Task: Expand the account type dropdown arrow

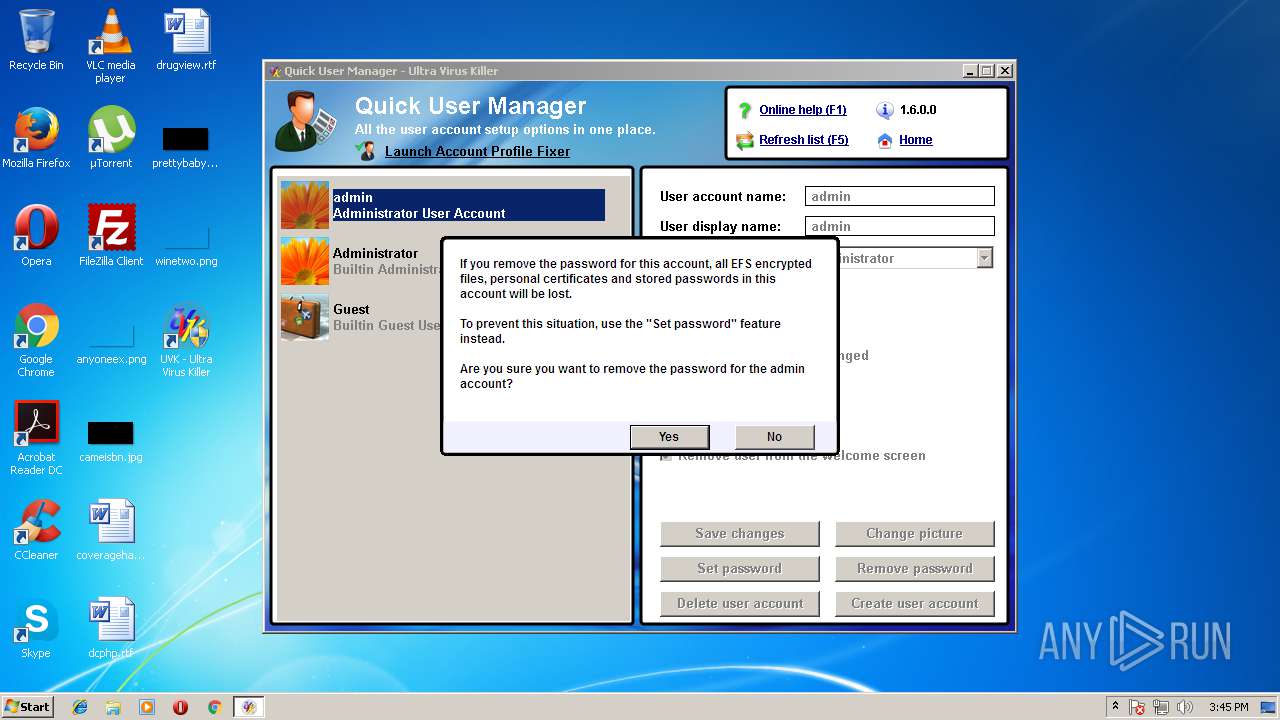Action: (985, 258)
